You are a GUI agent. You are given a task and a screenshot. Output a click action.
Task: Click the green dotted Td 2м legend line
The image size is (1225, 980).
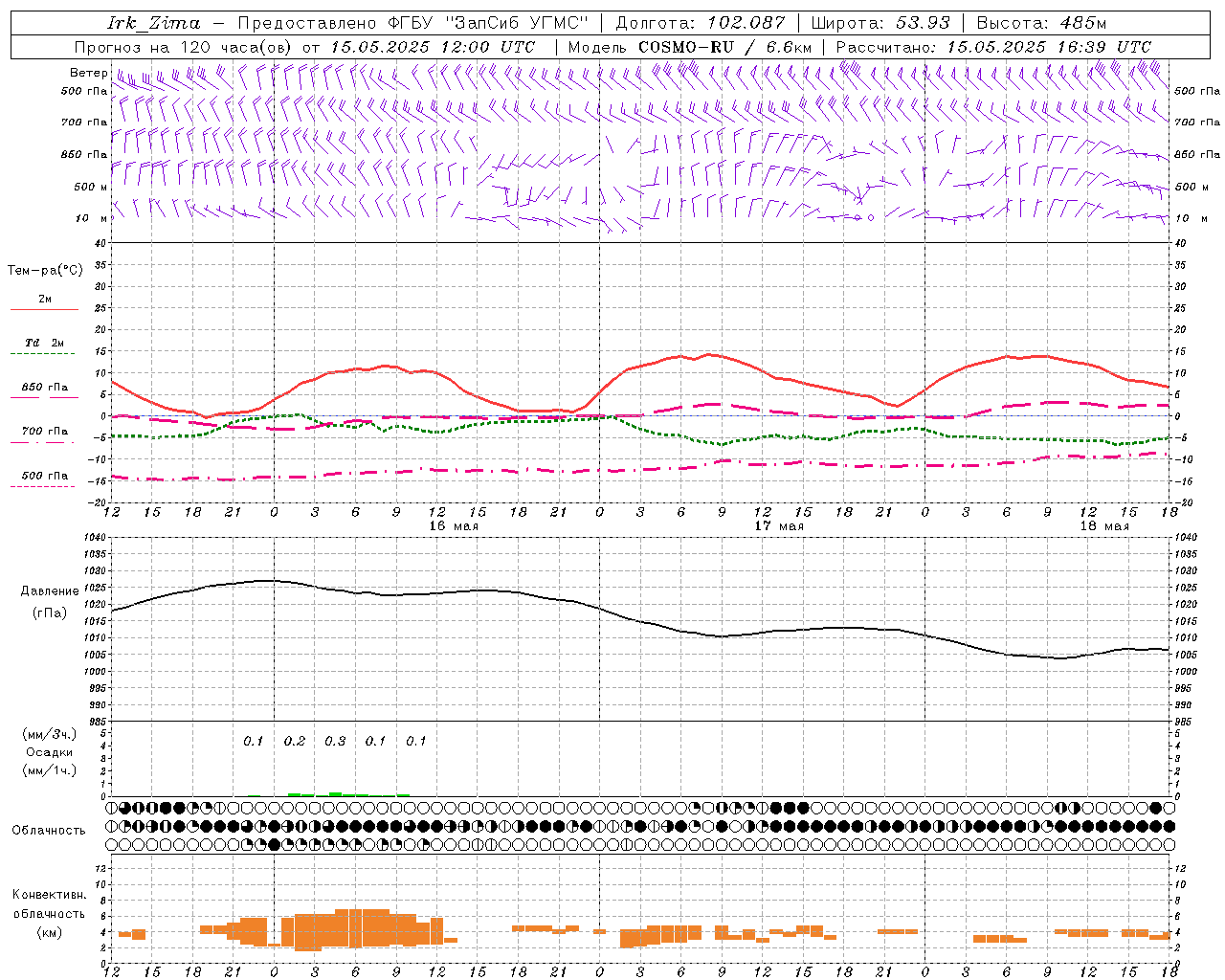click(44, 354)
